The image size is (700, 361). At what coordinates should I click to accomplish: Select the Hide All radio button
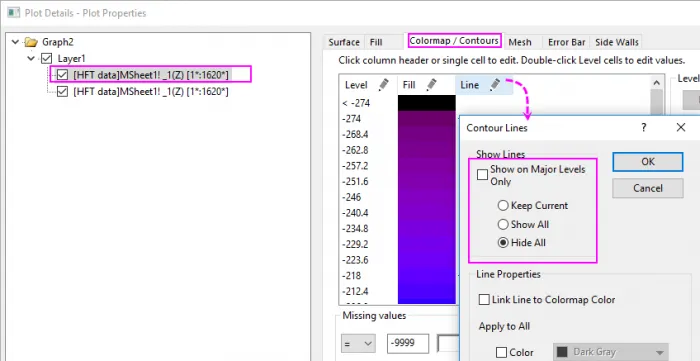coord(503,243)
